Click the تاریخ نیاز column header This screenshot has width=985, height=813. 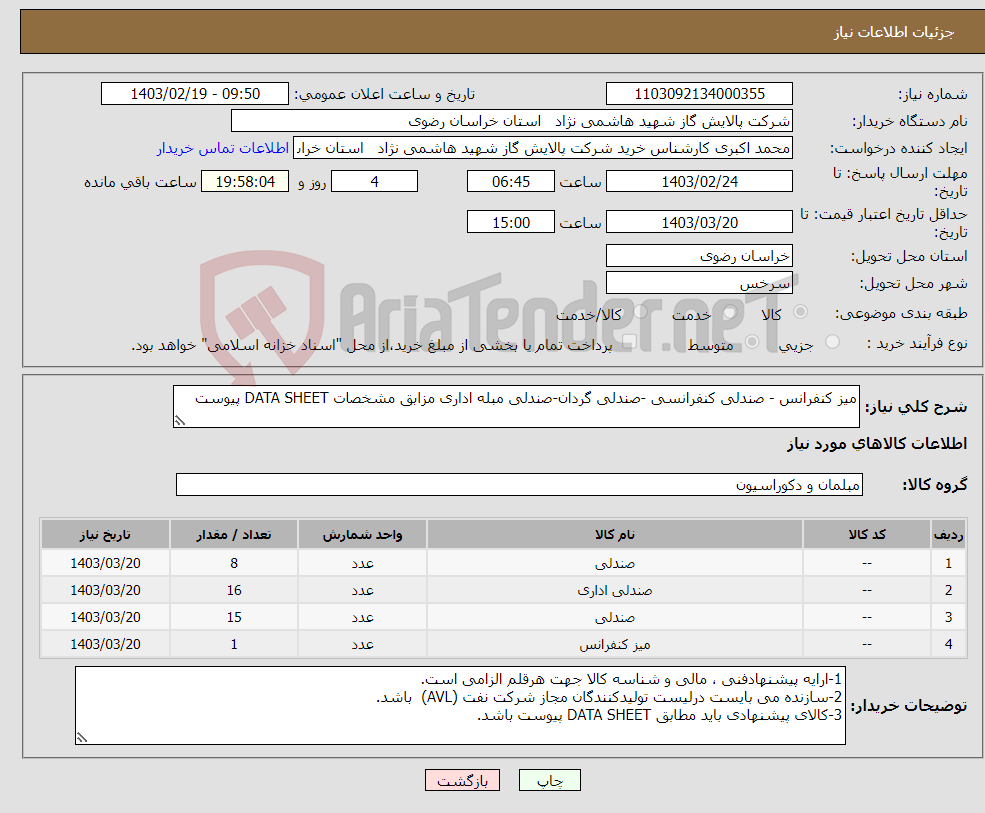(105, 535)
